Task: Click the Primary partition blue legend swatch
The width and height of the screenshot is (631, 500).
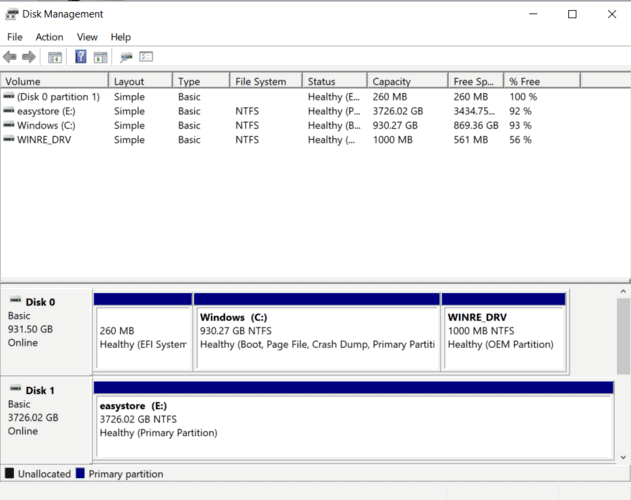Action: [x=80, y=473]
